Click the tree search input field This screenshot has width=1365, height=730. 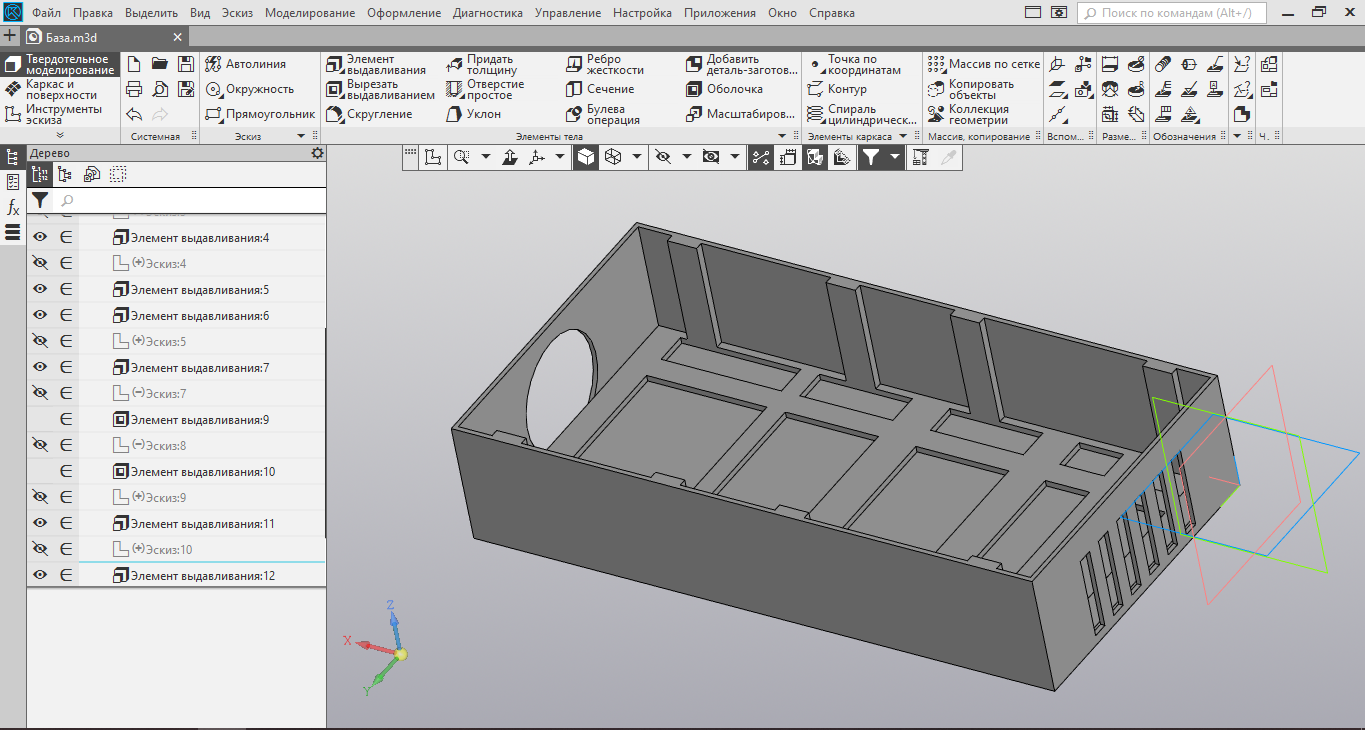(x=190, y=201)
